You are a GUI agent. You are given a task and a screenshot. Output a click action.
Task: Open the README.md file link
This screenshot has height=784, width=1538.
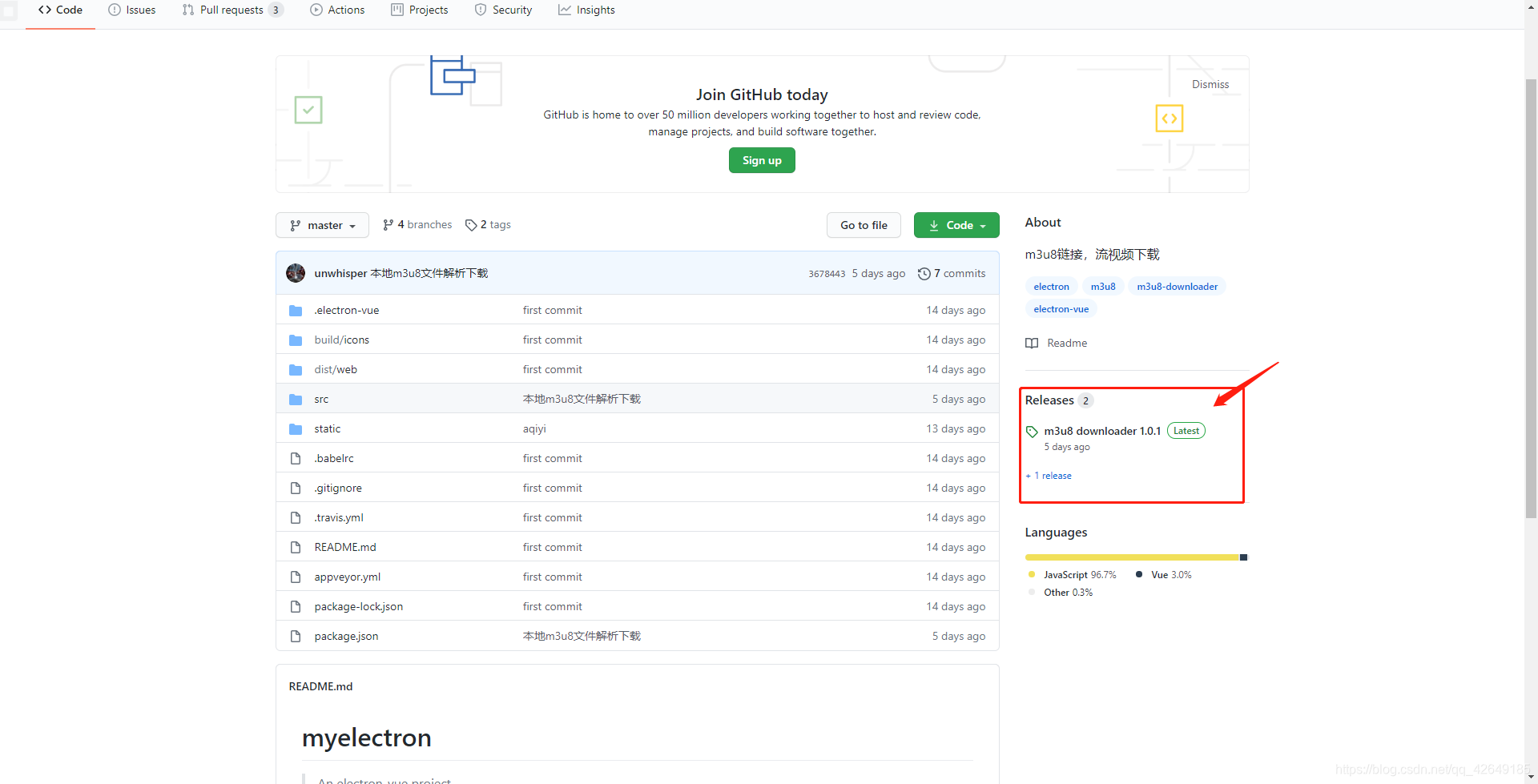coord(345,547)
